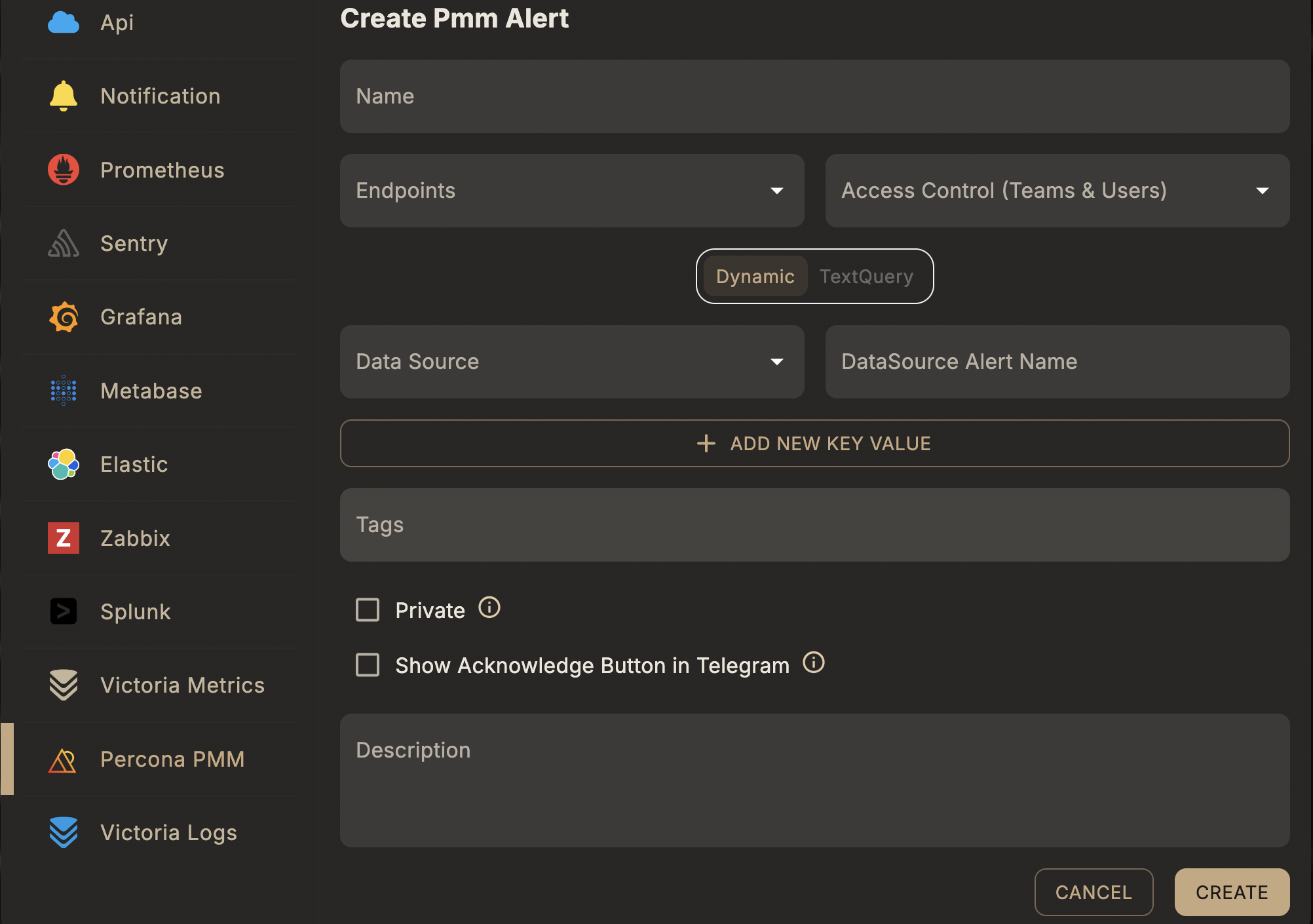
Task: Click the Victoria Metrics chevron icon
Action: coord(64,685)
